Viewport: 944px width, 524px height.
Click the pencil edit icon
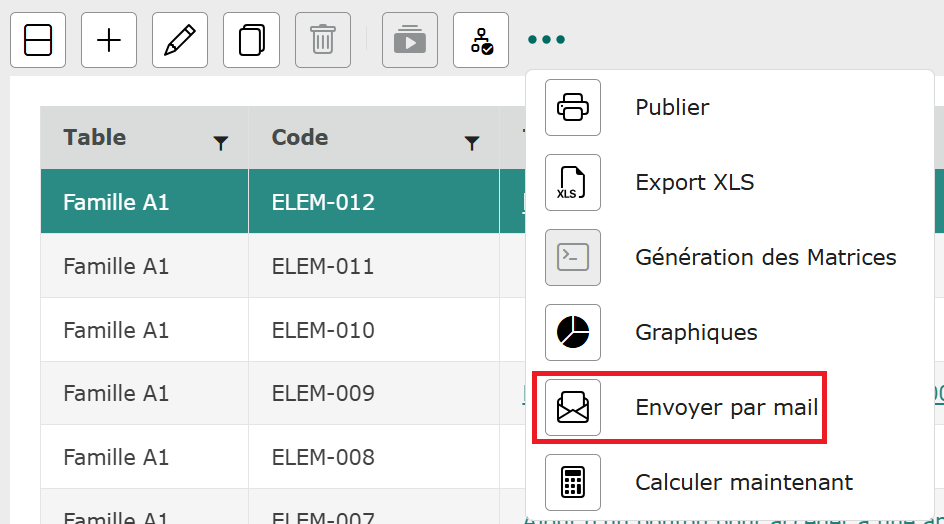coord(180,40)
